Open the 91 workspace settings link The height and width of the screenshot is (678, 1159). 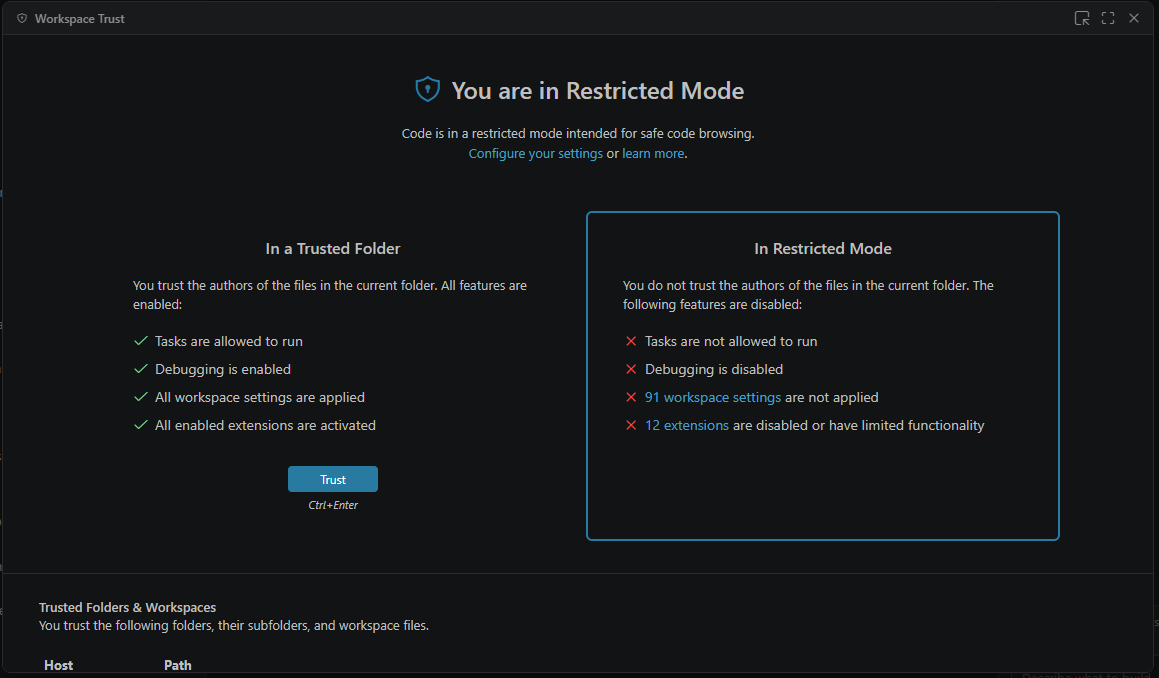713,397
